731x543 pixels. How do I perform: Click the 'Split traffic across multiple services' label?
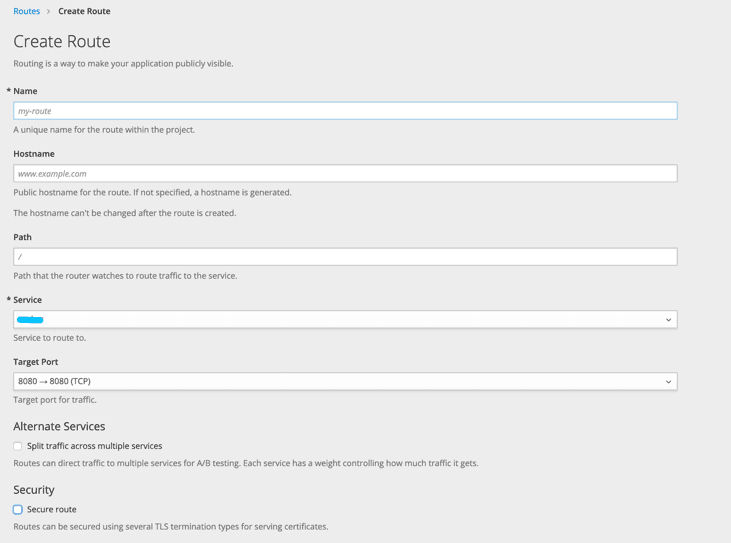tap(95, 446)
